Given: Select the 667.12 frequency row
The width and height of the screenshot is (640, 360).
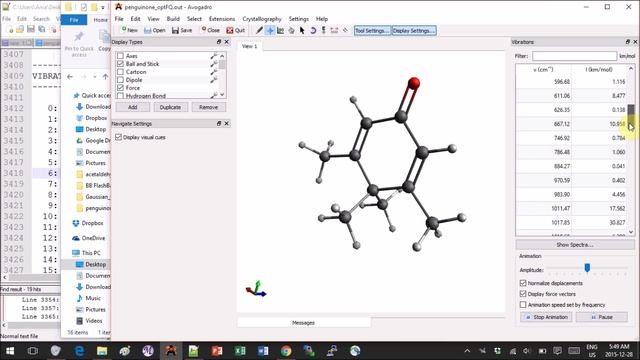Looking at the screenshot, I should point(571,124).
